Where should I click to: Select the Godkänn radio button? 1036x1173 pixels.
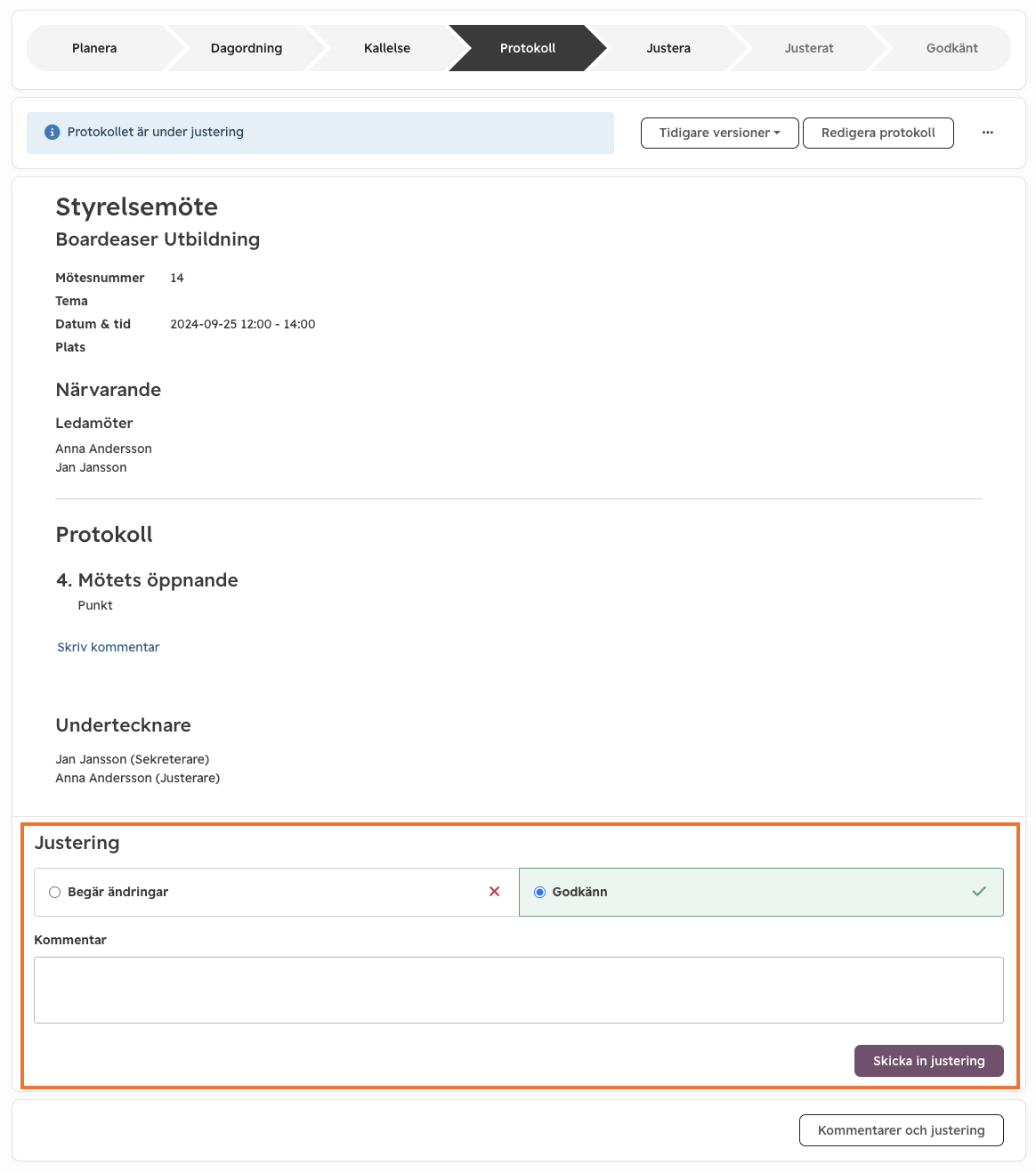point(539,893)
